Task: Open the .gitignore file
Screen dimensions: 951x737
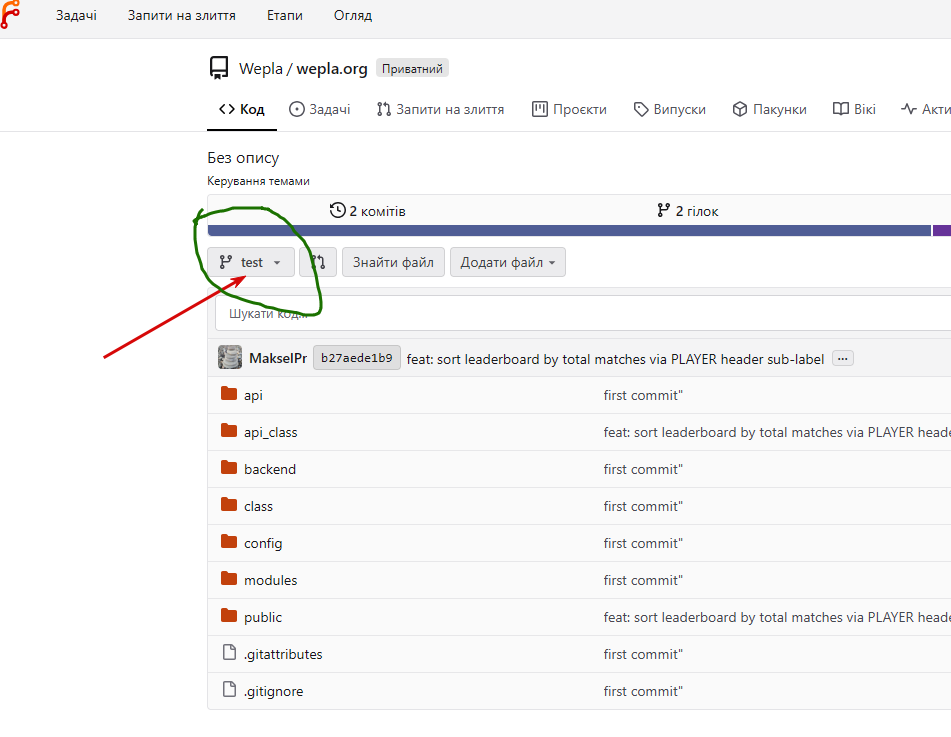Action: (273, 691)
